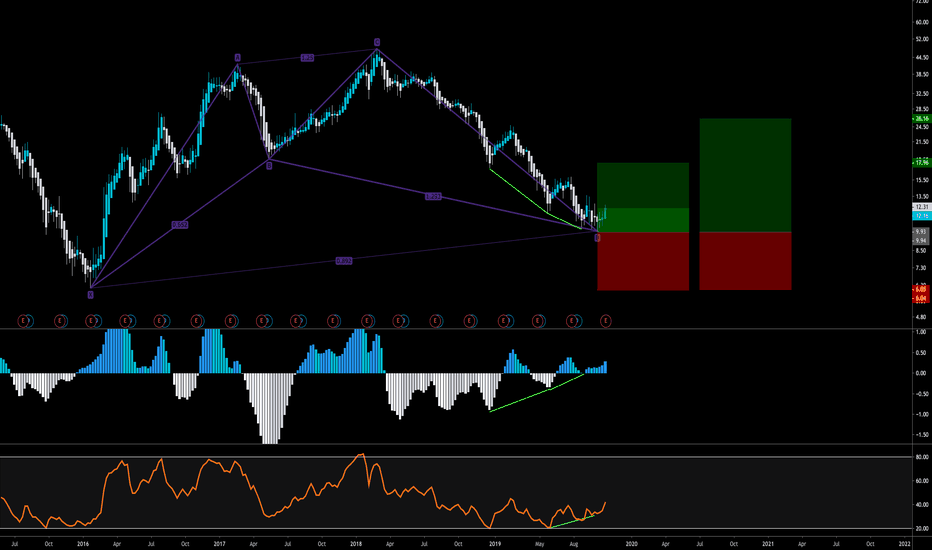Click the -1.50 value on the histogram scale
The image size is (932, 550).
(x=921, y=435)
